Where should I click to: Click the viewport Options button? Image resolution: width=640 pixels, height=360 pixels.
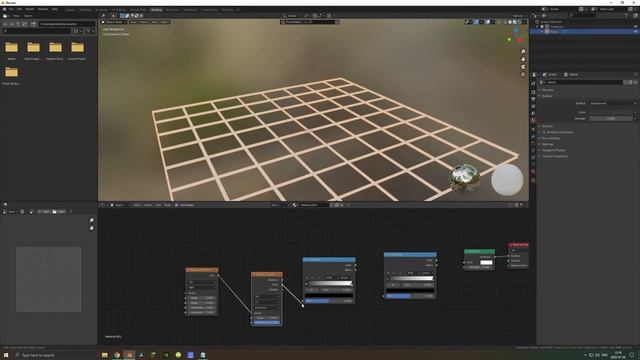click(518, 16)
